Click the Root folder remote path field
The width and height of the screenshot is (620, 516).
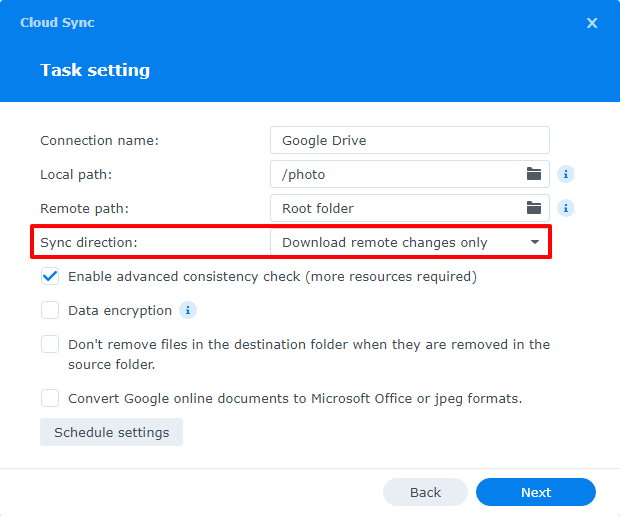coord(410,208)
